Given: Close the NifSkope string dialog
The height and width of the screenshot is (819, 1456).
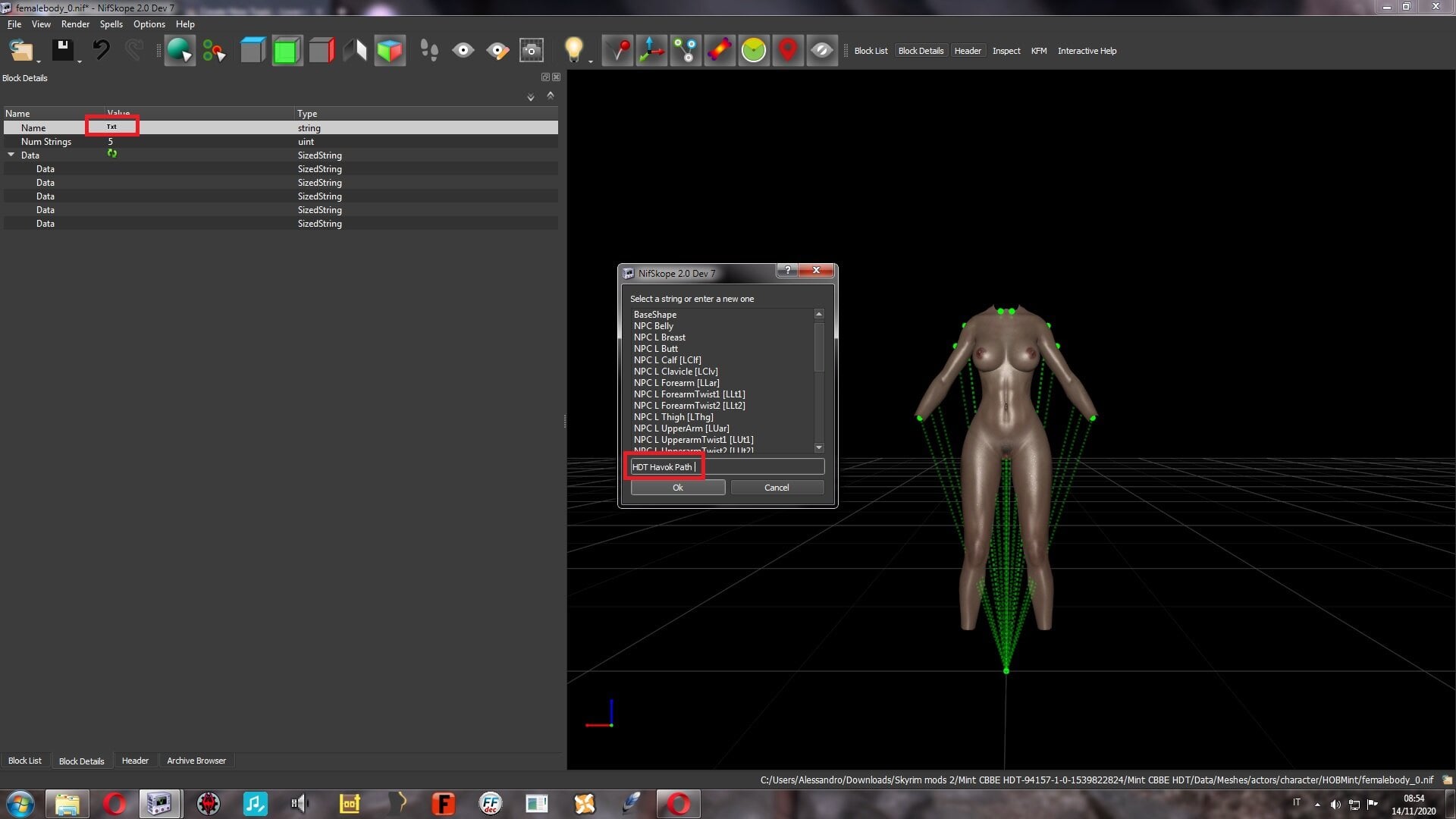Looking at the screenshot, I should (816, 270).
